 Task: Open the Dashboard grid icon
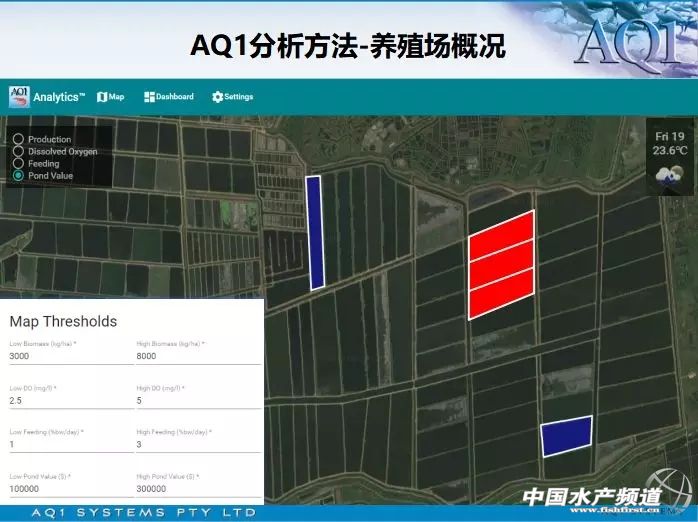[150, 97]
